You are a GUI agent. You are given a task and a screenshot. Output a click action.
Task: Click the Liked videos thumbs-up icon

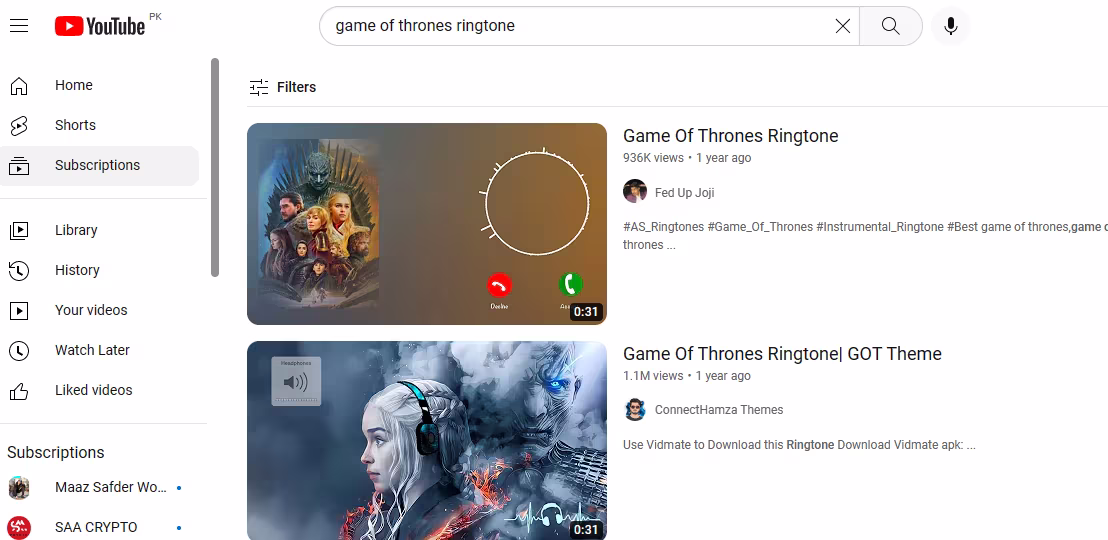pos(19,390)
